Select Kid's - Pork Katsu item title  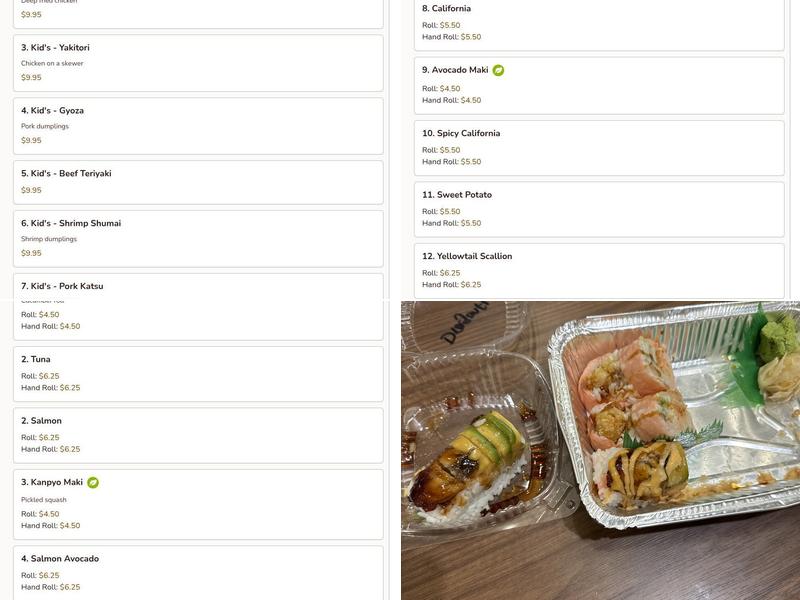point(62,286)
